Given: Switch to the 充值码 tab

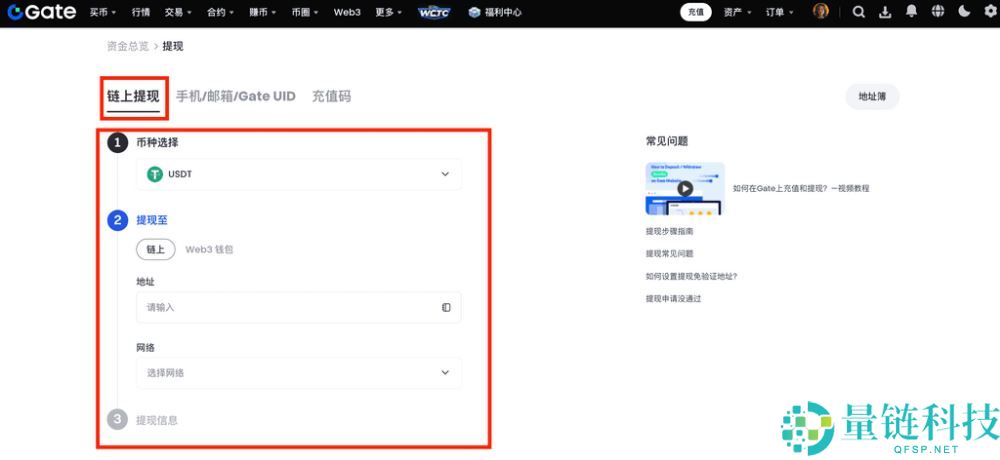Looking at the screenshot, I should pyautogui.click(x=331, y=96).
